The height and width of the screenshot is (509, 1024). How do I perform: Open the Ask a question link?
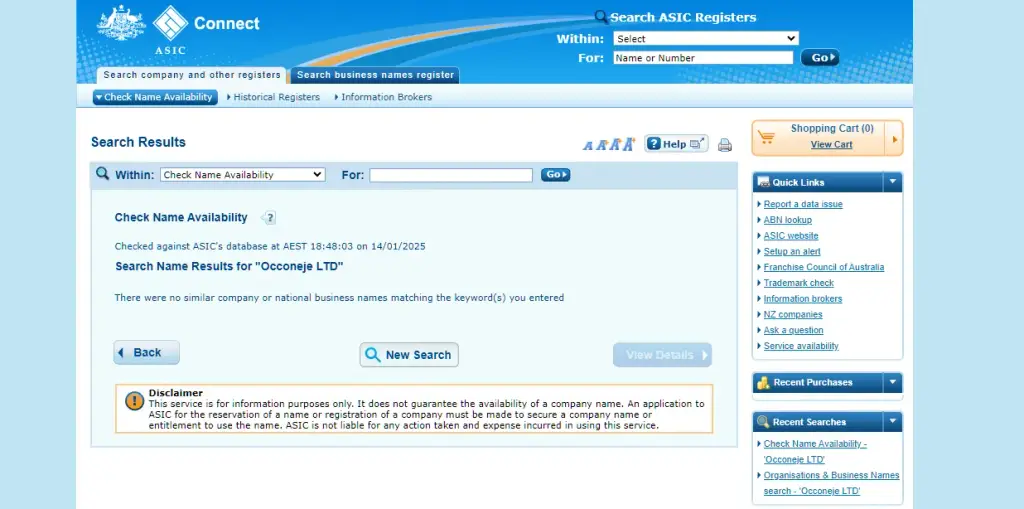tap(793, 330)
